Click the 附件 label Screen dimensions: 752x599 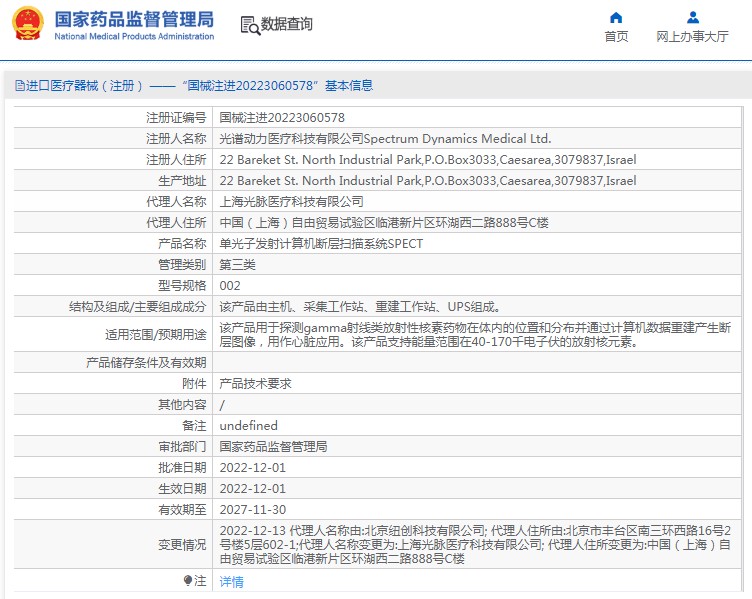[x=194, y=384]
